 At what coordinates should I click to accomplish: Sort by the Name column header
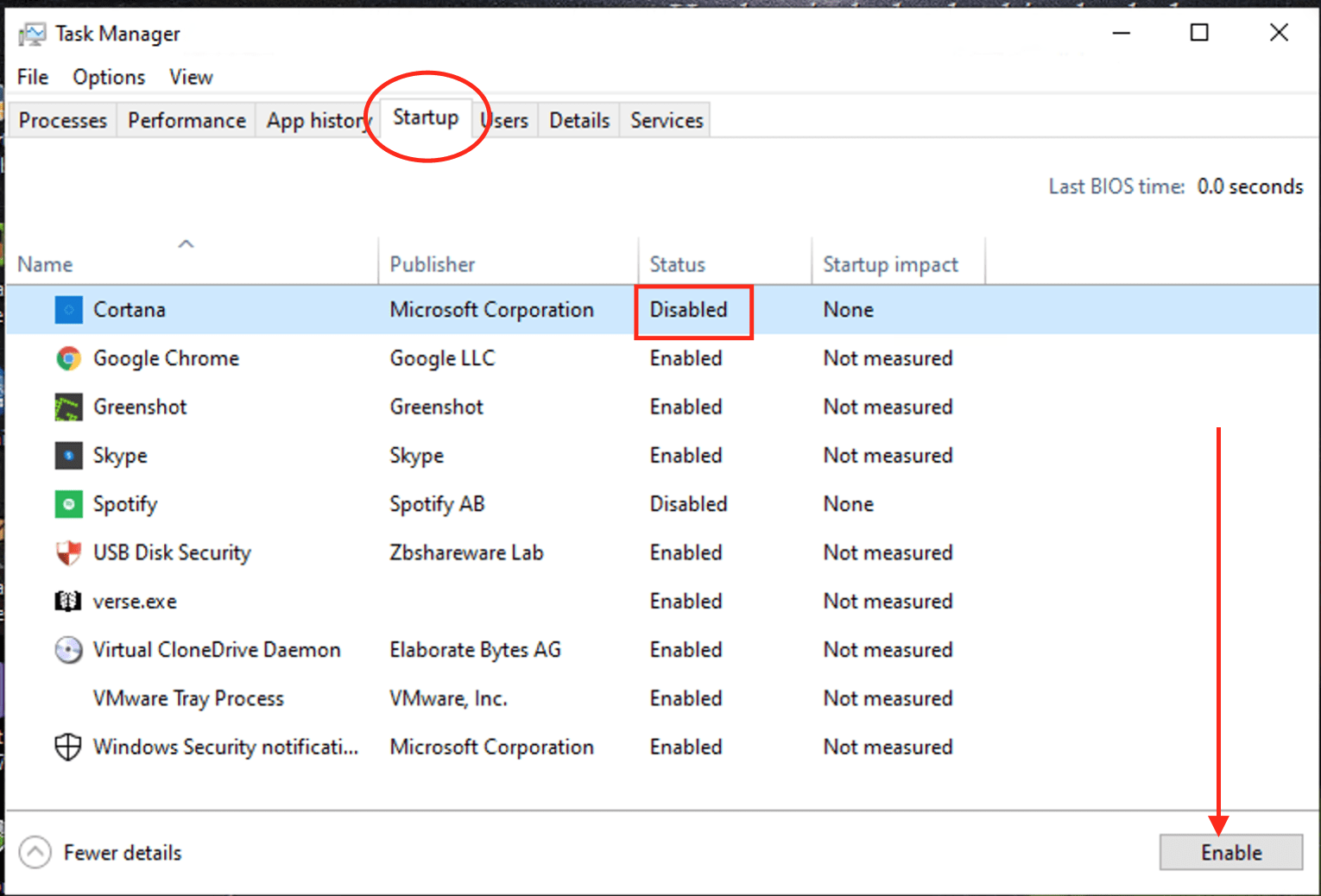[x=45, y=264]
